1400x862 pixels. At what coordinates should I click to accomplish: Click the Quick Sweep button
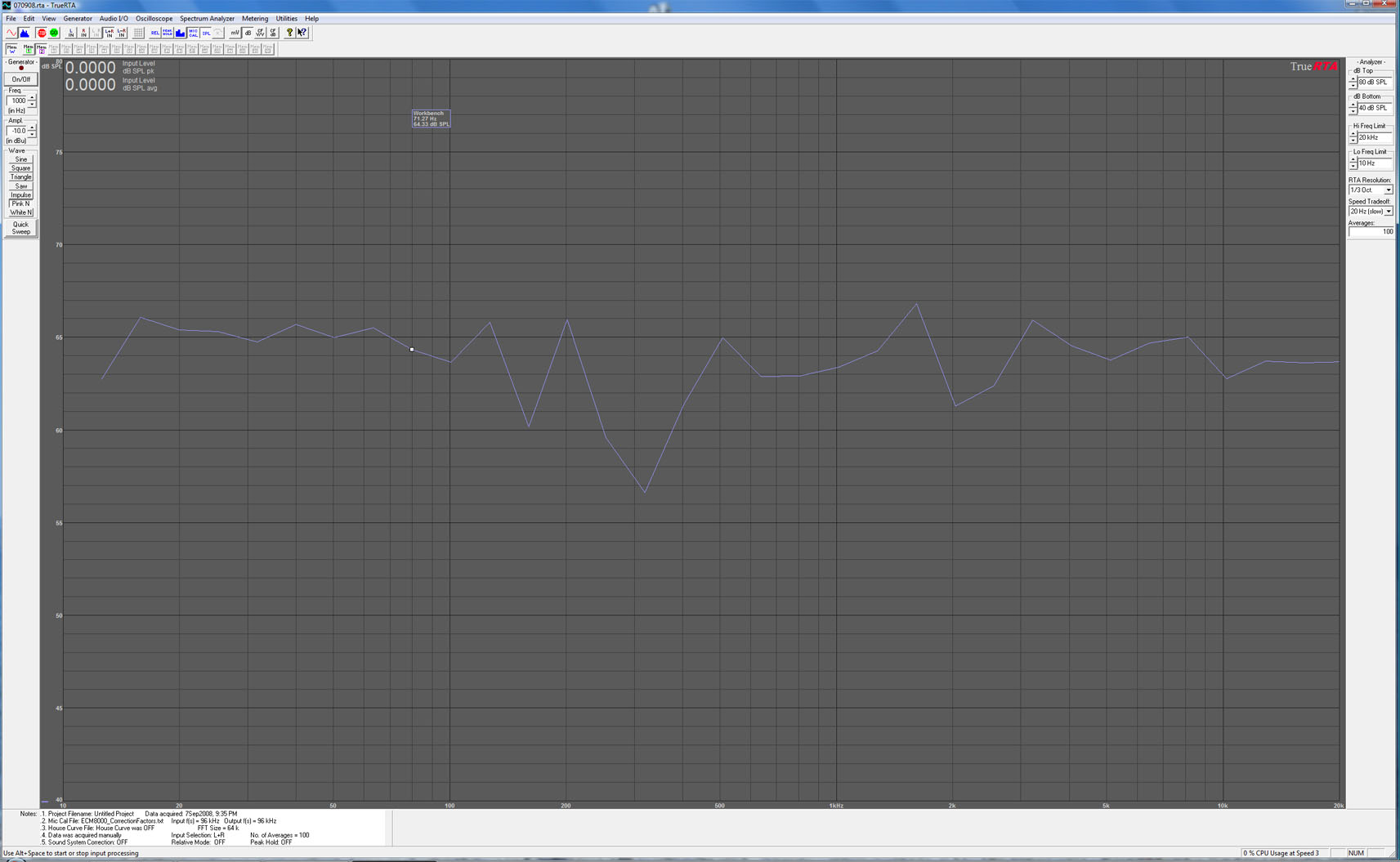coord(20,228)
